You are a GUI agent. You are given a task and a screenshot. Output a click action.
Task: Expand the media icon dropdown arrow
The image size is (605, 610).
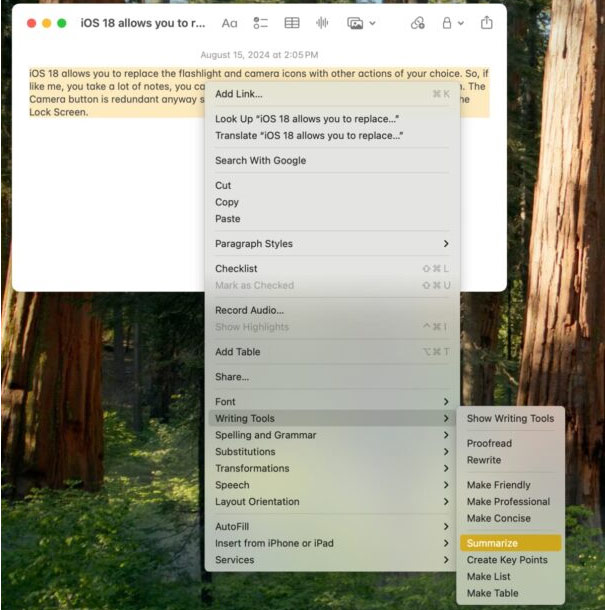point(372,23)
